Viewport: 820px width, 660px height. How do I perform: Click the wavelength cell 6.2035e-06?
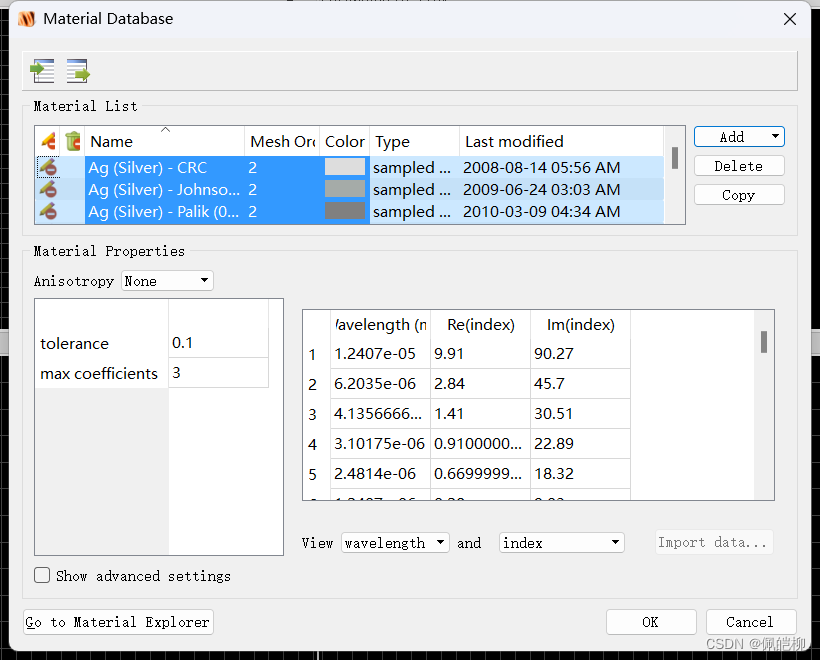pos(381,384)
